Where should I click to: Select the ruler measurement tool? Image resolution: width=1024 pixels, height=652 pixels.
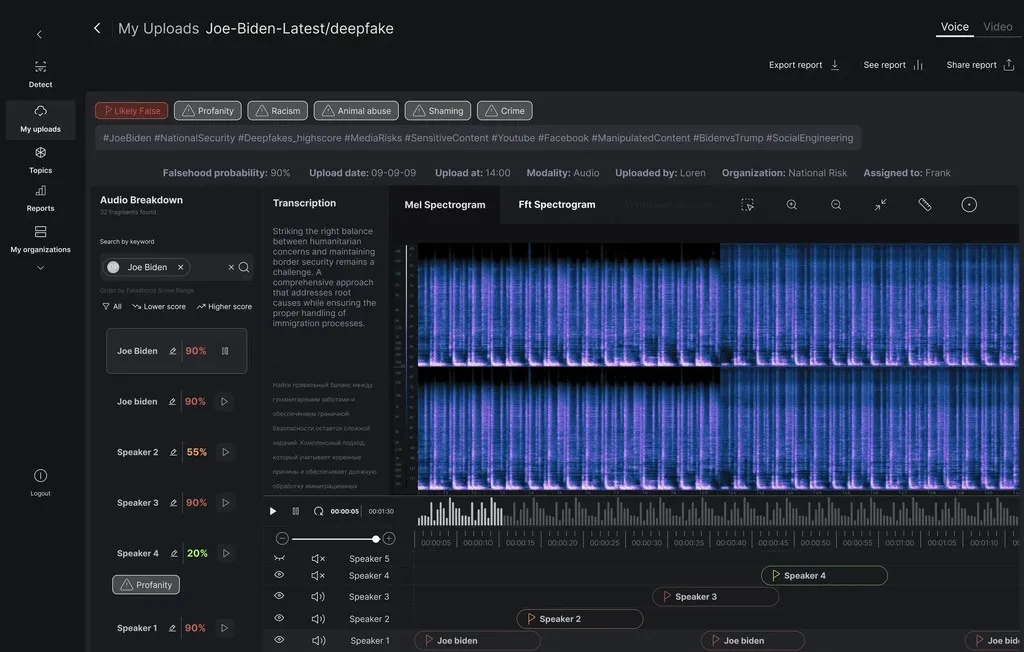point(925,204)
